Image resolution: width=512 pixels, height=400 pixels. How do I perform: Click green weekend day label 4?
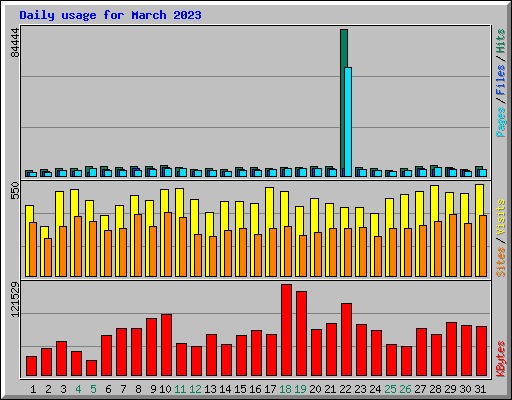click(x=78, y=389)
